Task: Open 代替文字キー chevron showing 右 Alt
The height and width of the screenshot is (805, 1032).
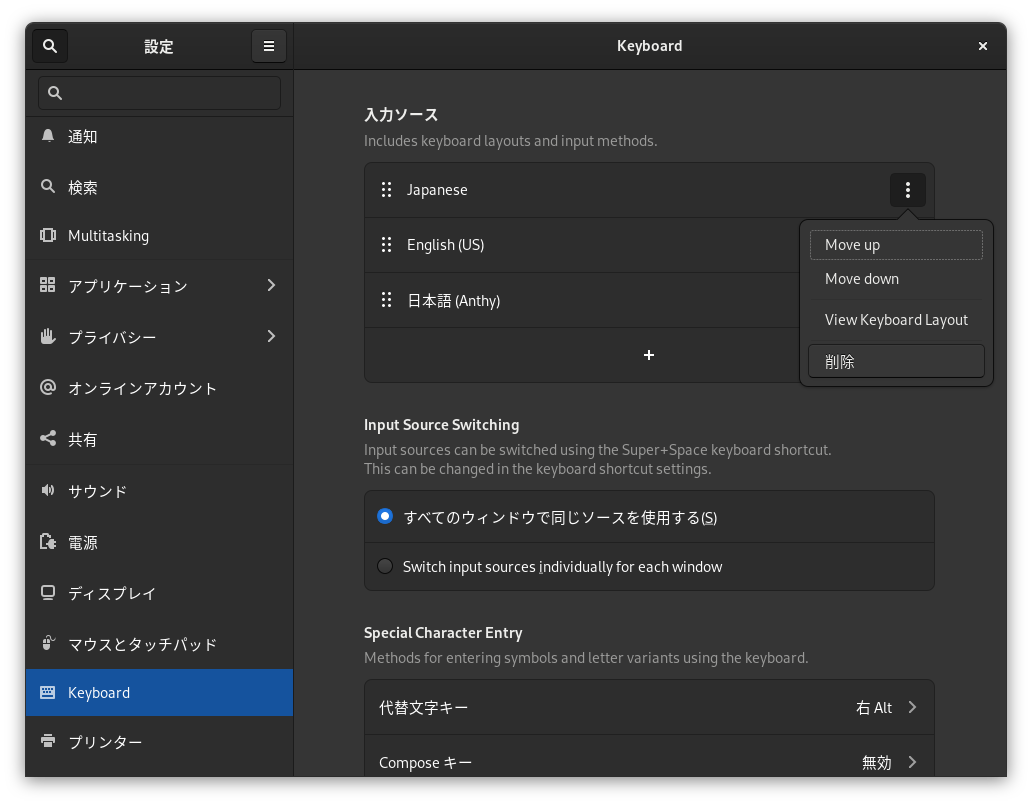Action: click(912, 708)
